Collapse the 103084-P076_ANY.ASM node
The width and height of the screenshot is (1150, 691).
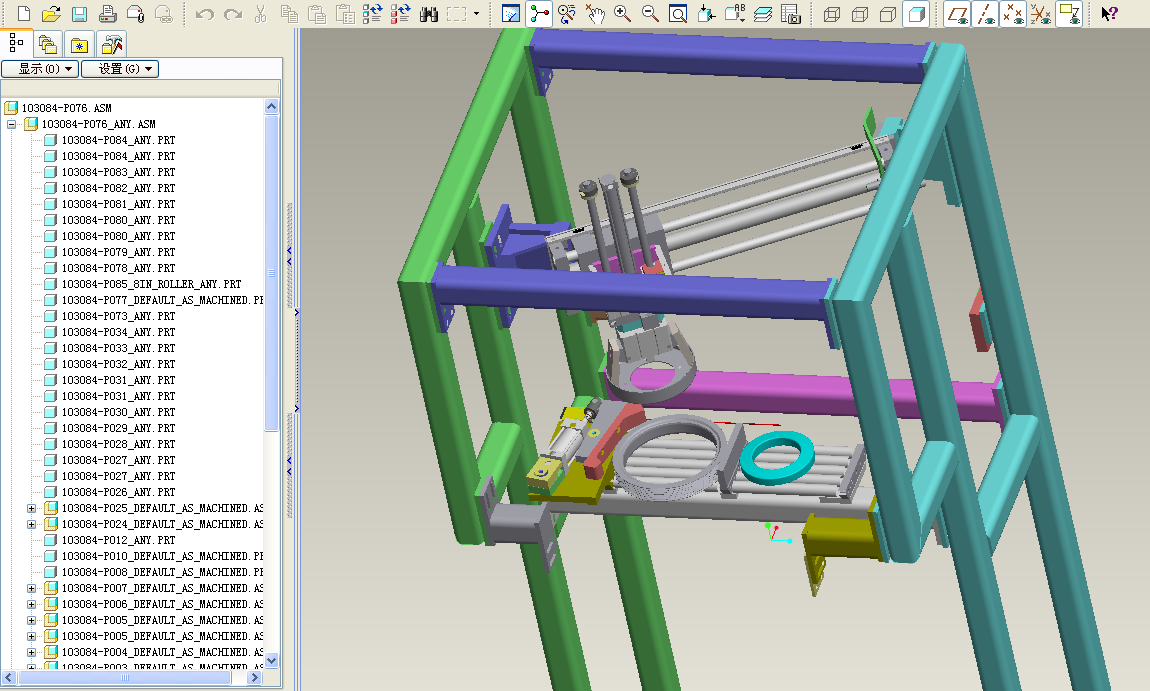coord(12,124)
